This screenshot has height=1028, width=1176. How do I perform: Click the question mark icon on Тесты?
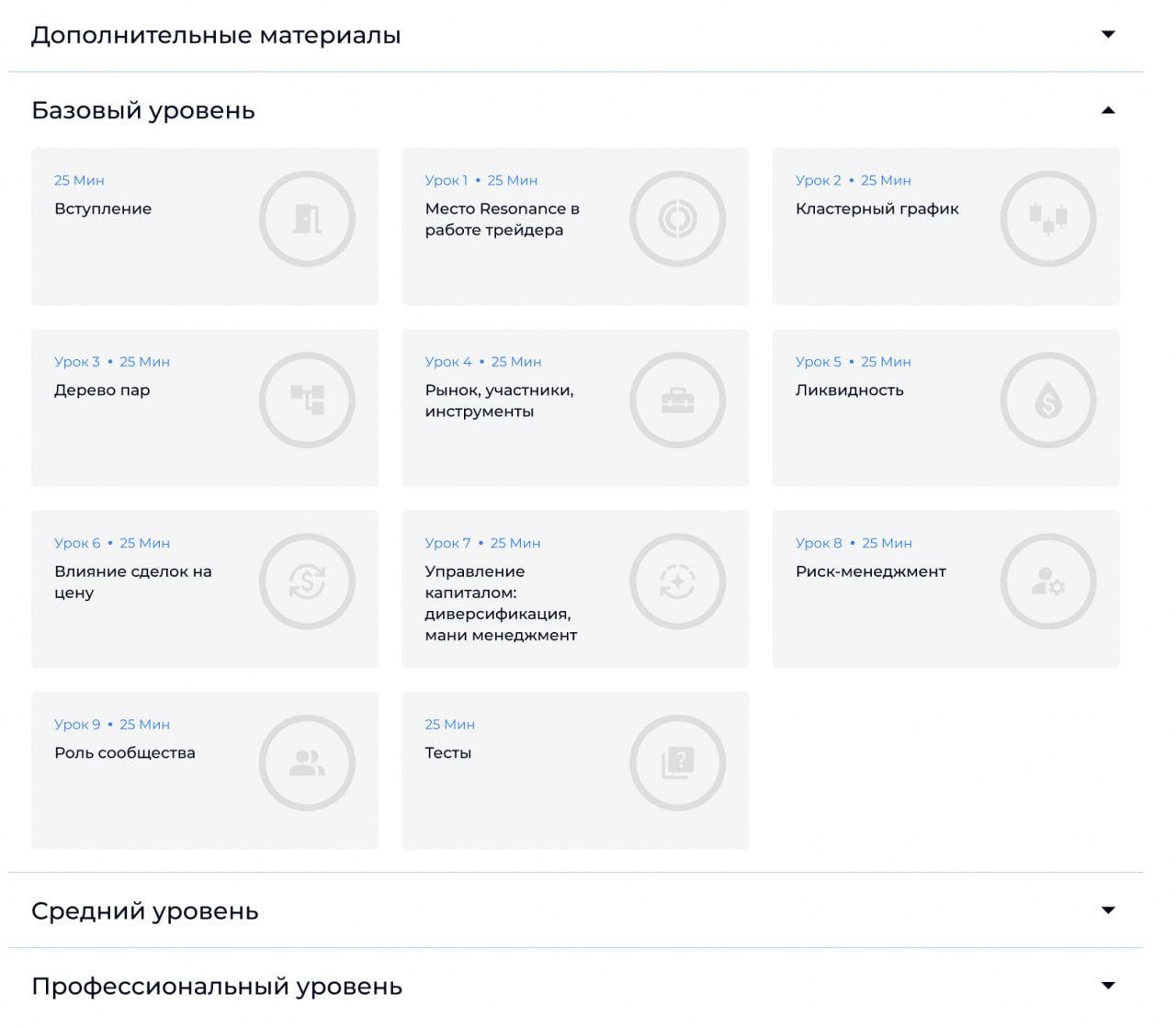coord(678,763)
